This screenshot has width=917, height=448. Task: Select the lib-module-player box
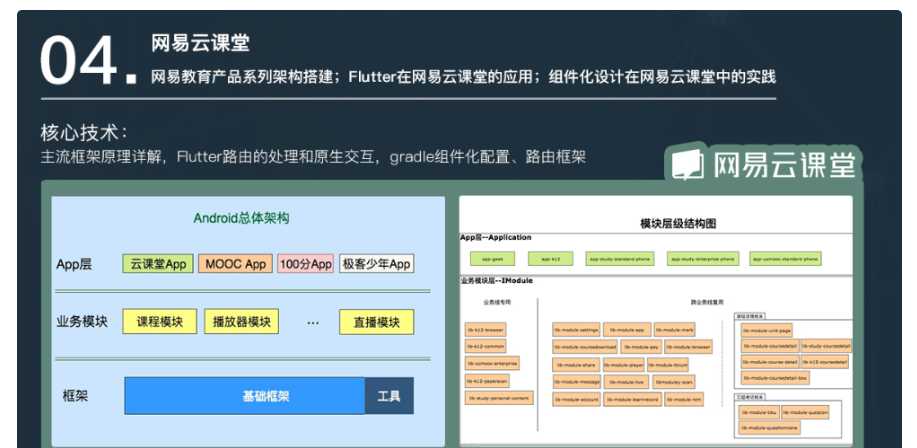(x=624, y=365)
